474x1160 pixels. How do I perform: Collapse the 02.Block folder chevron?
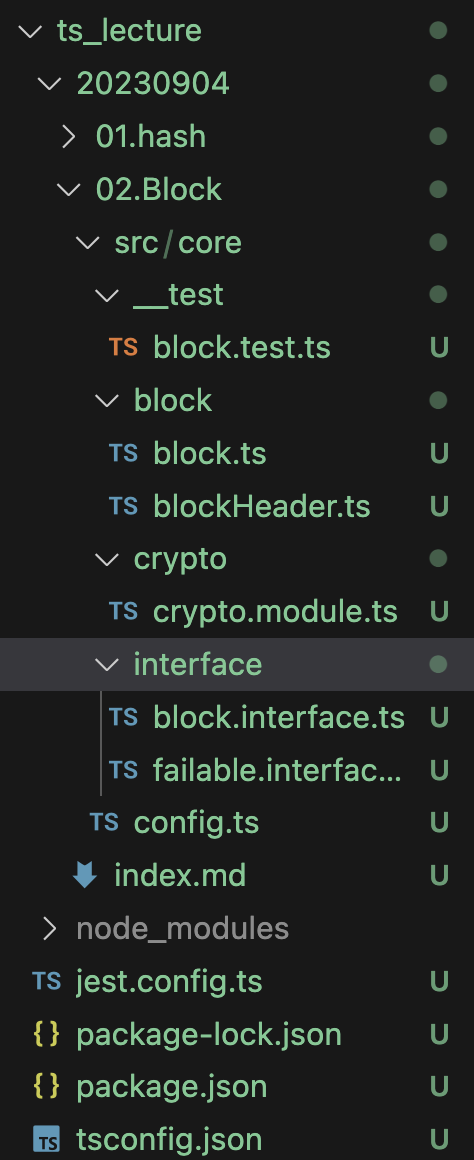pyautogui.click(x=69, y=189)
